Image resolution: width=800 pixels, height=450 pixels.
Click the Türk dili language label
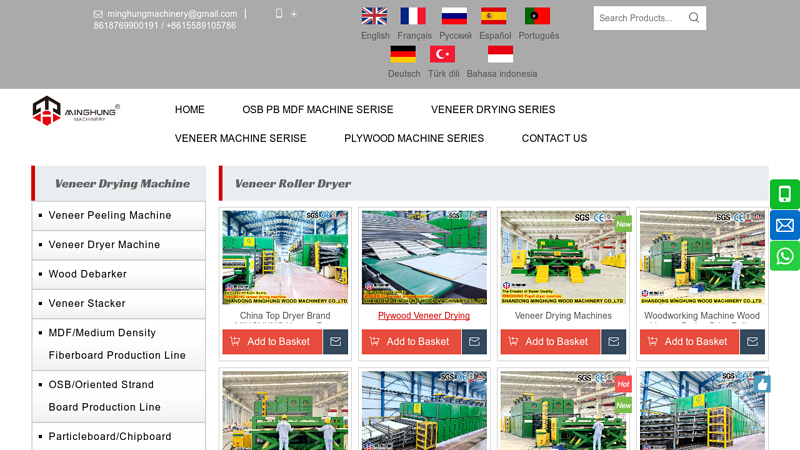click(x=443, y=73)
